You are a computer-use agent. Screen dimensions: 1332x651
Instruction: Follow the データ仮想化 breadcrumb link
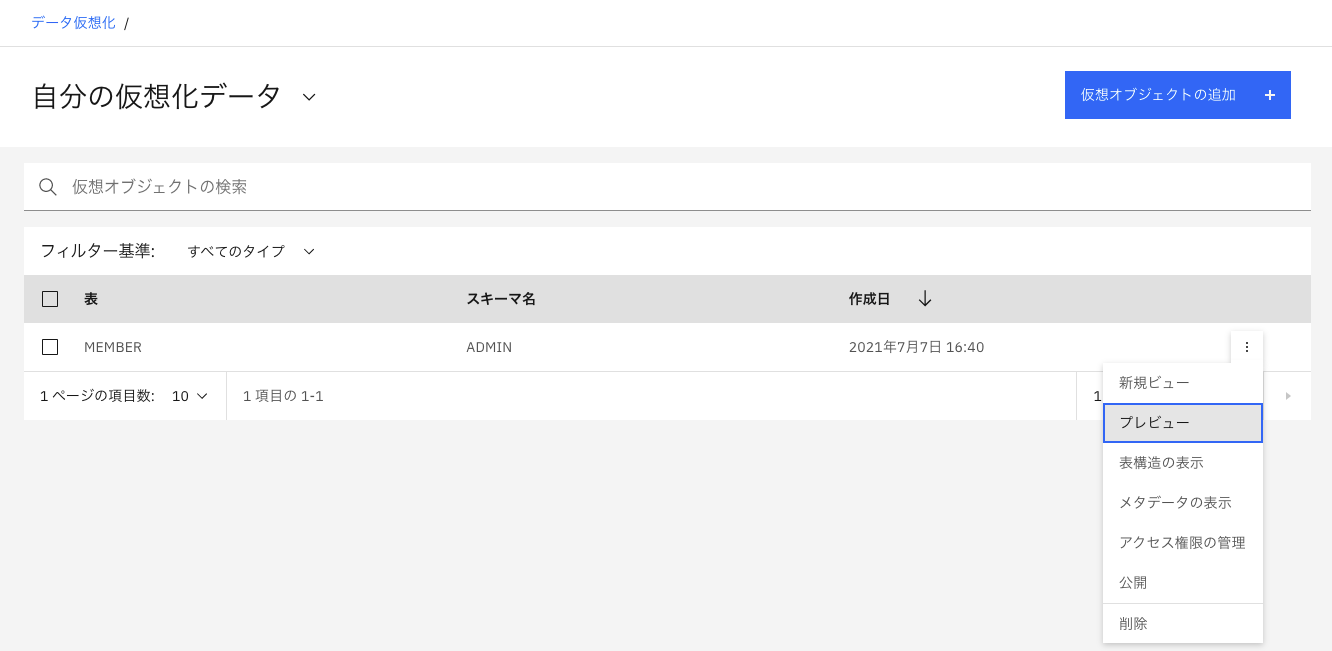coord(73,22)
